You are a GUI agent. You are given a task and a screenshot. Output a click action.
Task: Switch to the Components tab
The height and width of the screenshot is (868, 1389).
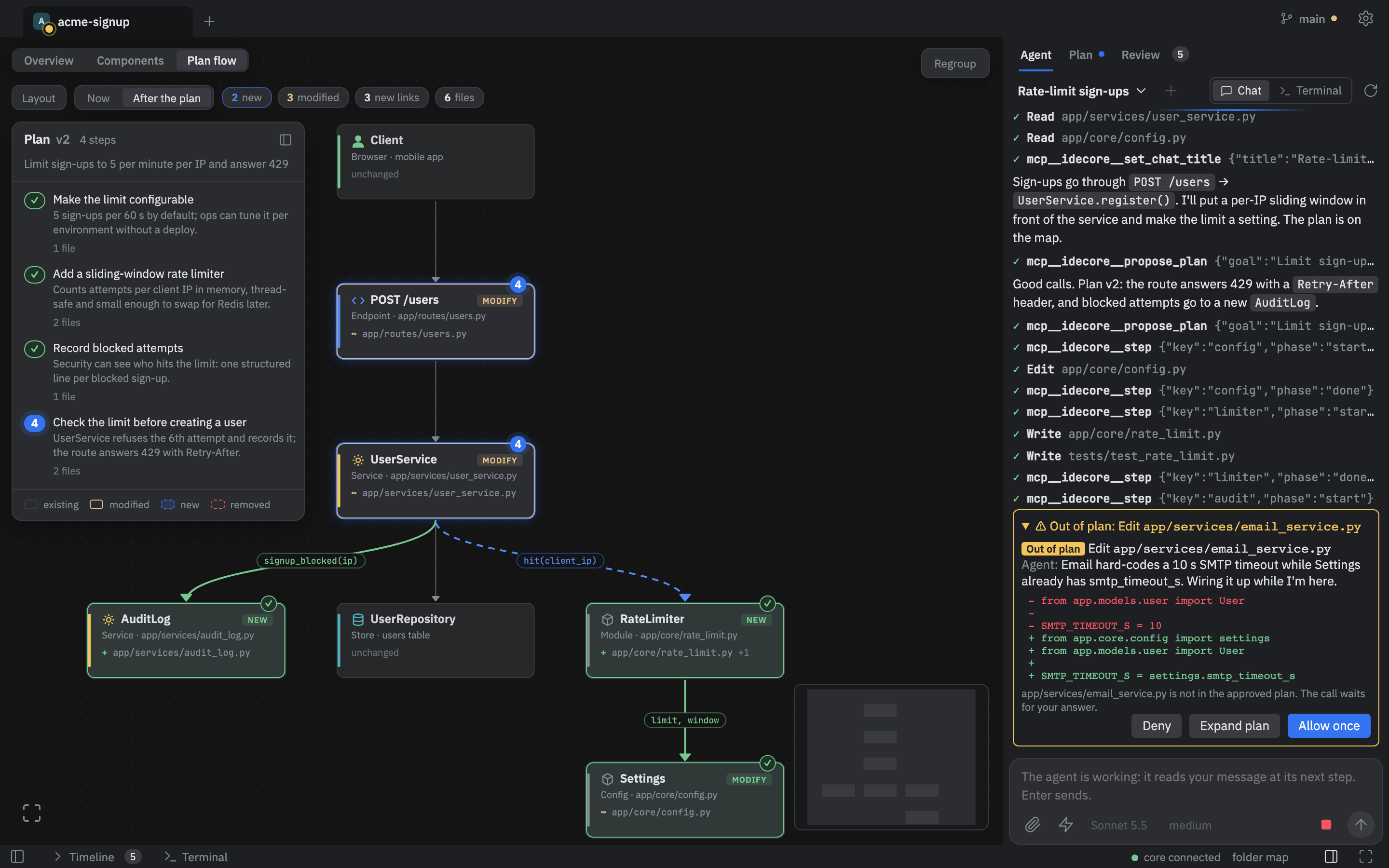(x=130, y=60)
